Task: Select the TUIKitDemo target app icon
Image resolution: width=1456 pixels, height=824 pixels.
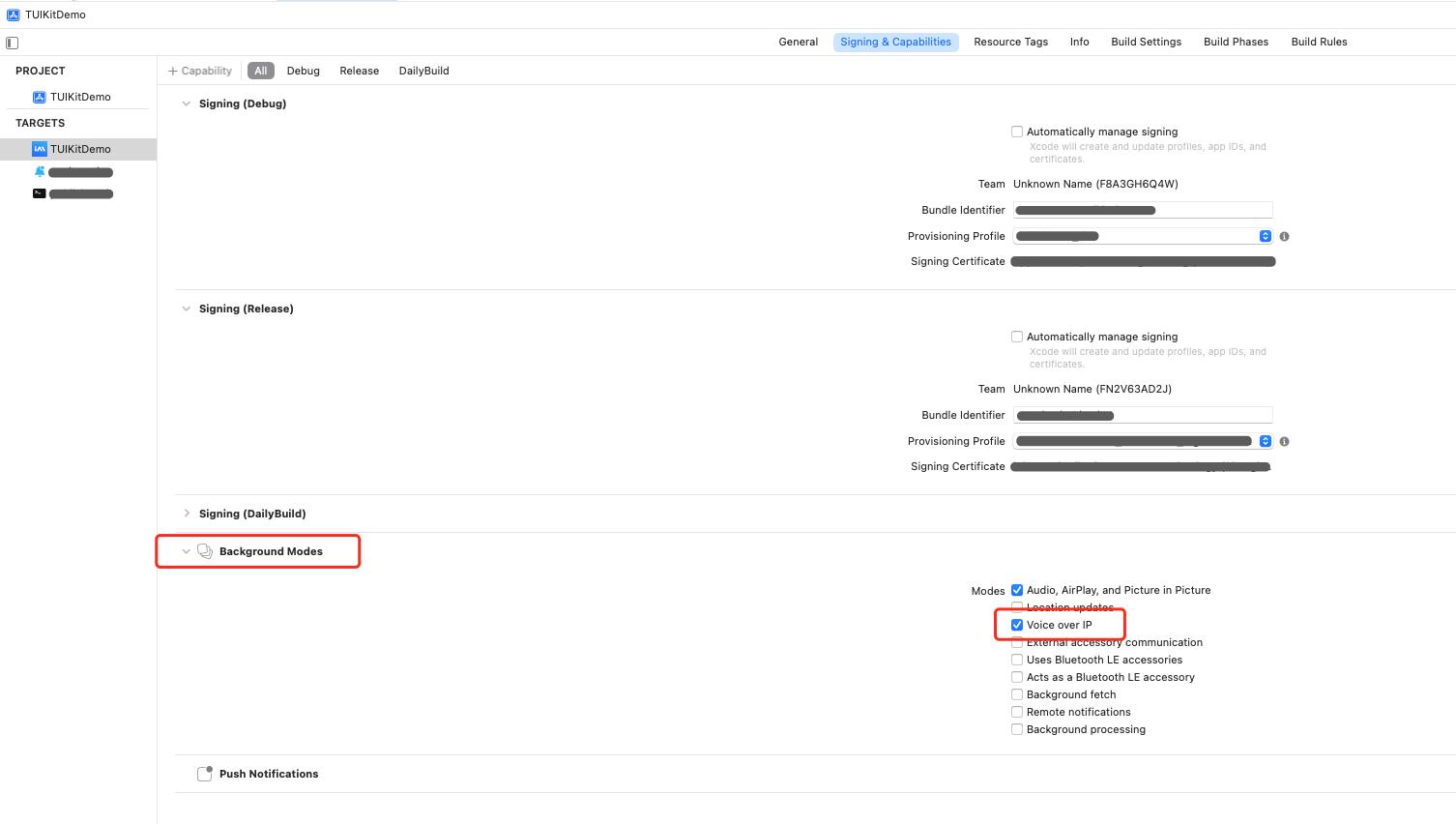Action: point(40,149)
